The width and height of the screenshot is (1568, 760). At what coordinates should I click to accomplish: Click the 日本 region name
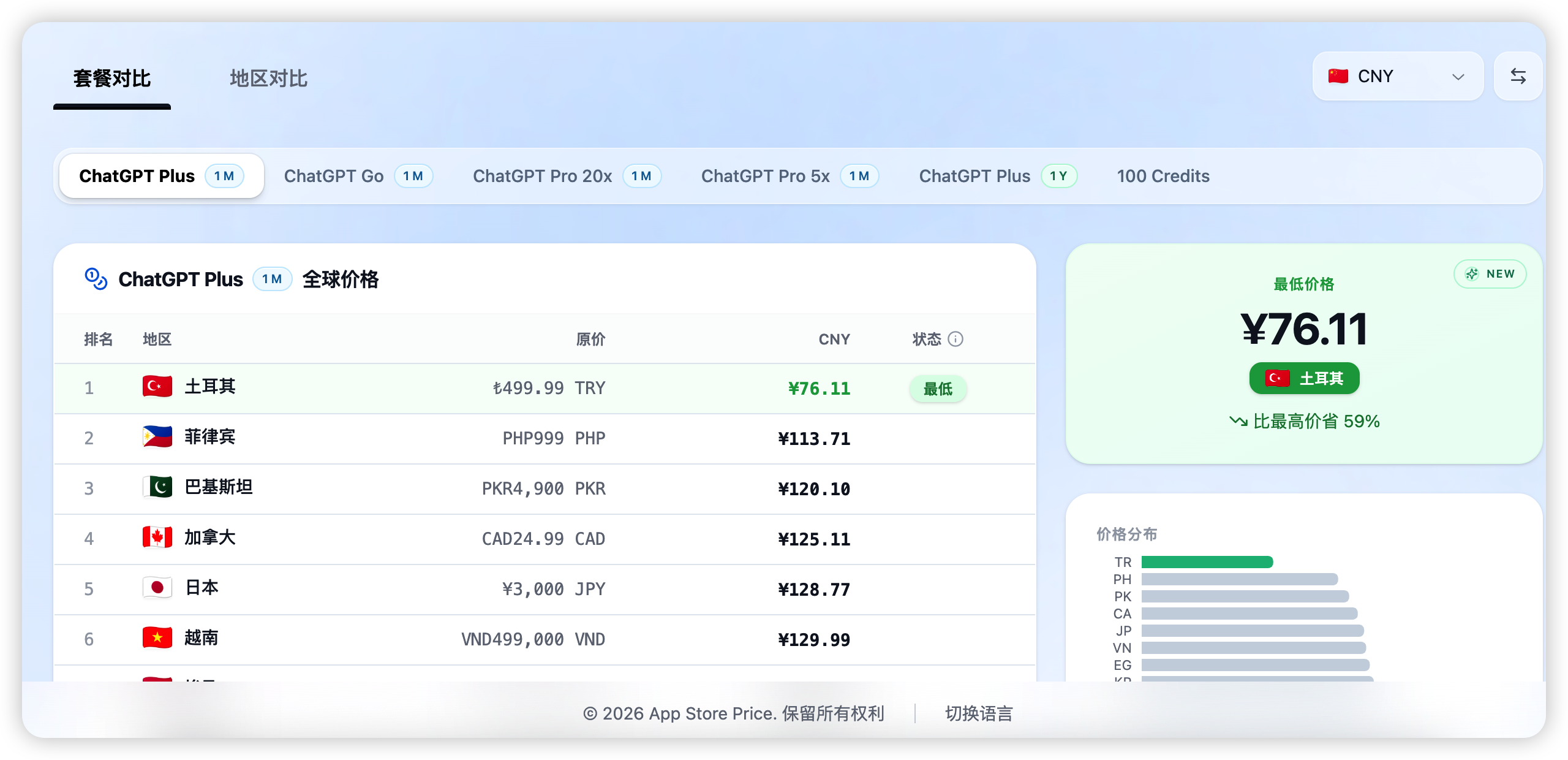click(202, 588)
